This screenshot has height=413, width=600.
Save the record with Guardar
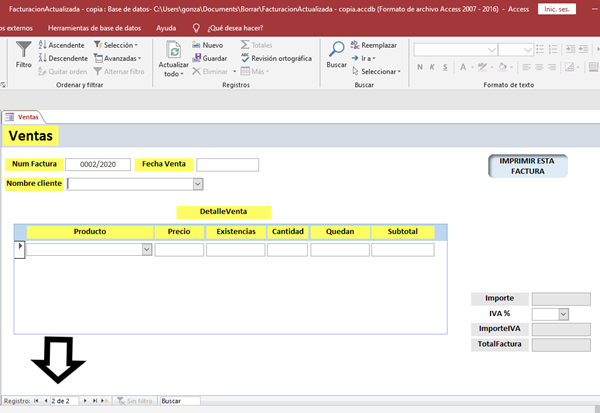coord(208,58)
